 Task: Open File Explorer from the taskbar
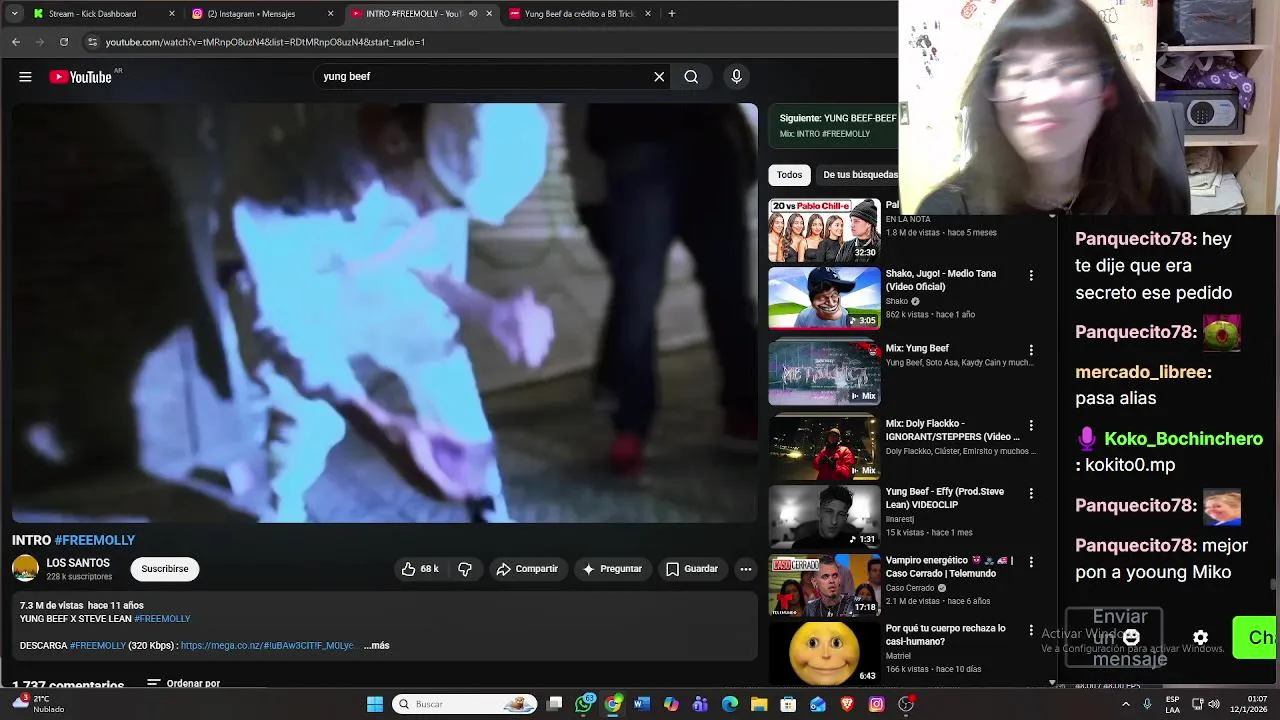(x=759, y=704)
